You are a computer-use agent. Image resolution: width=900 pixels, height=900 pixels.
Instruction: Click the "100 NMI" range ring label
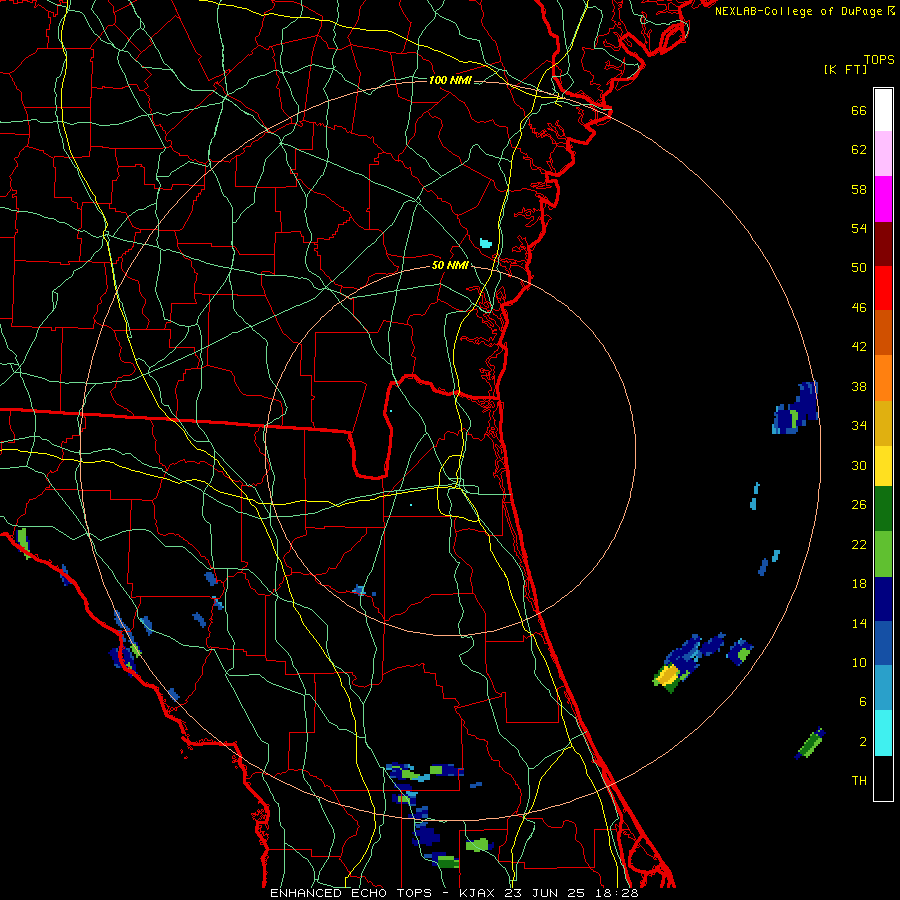(450, 80)
